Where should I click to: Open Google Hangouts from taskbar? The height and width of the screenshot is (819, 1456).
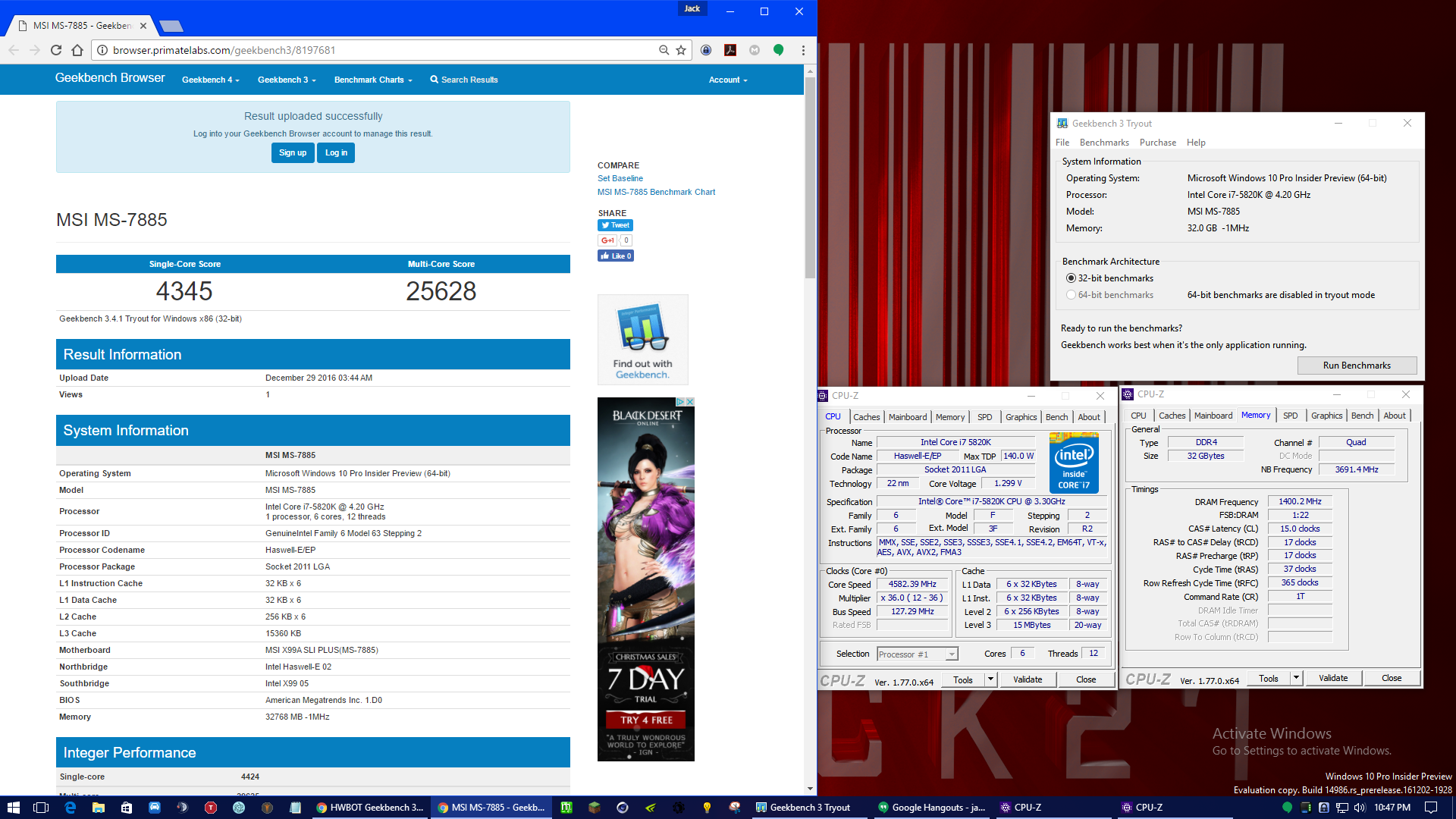click(x=931, y=808)
